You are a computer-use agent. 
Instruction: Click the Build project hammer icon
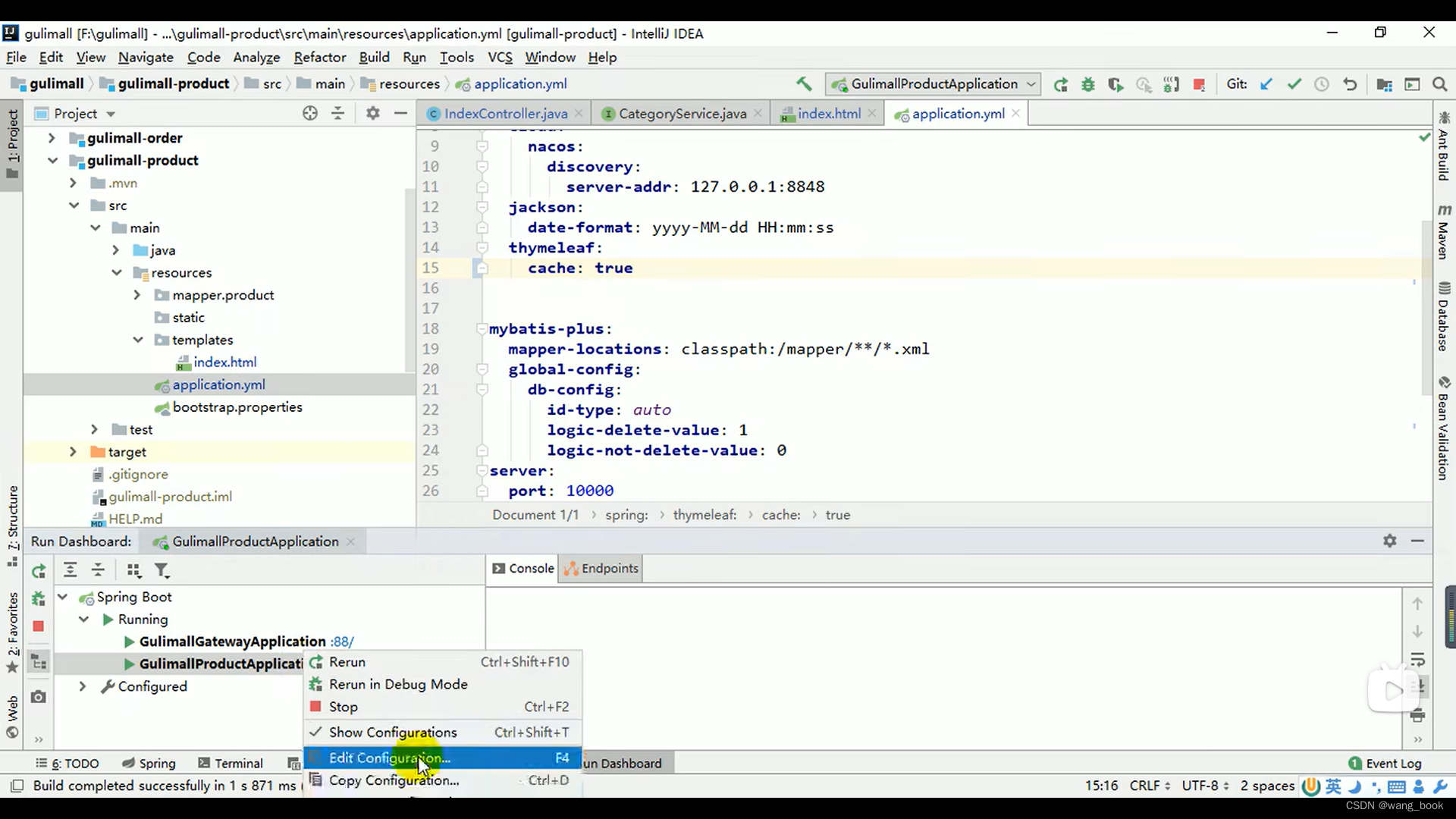(803, 84)
